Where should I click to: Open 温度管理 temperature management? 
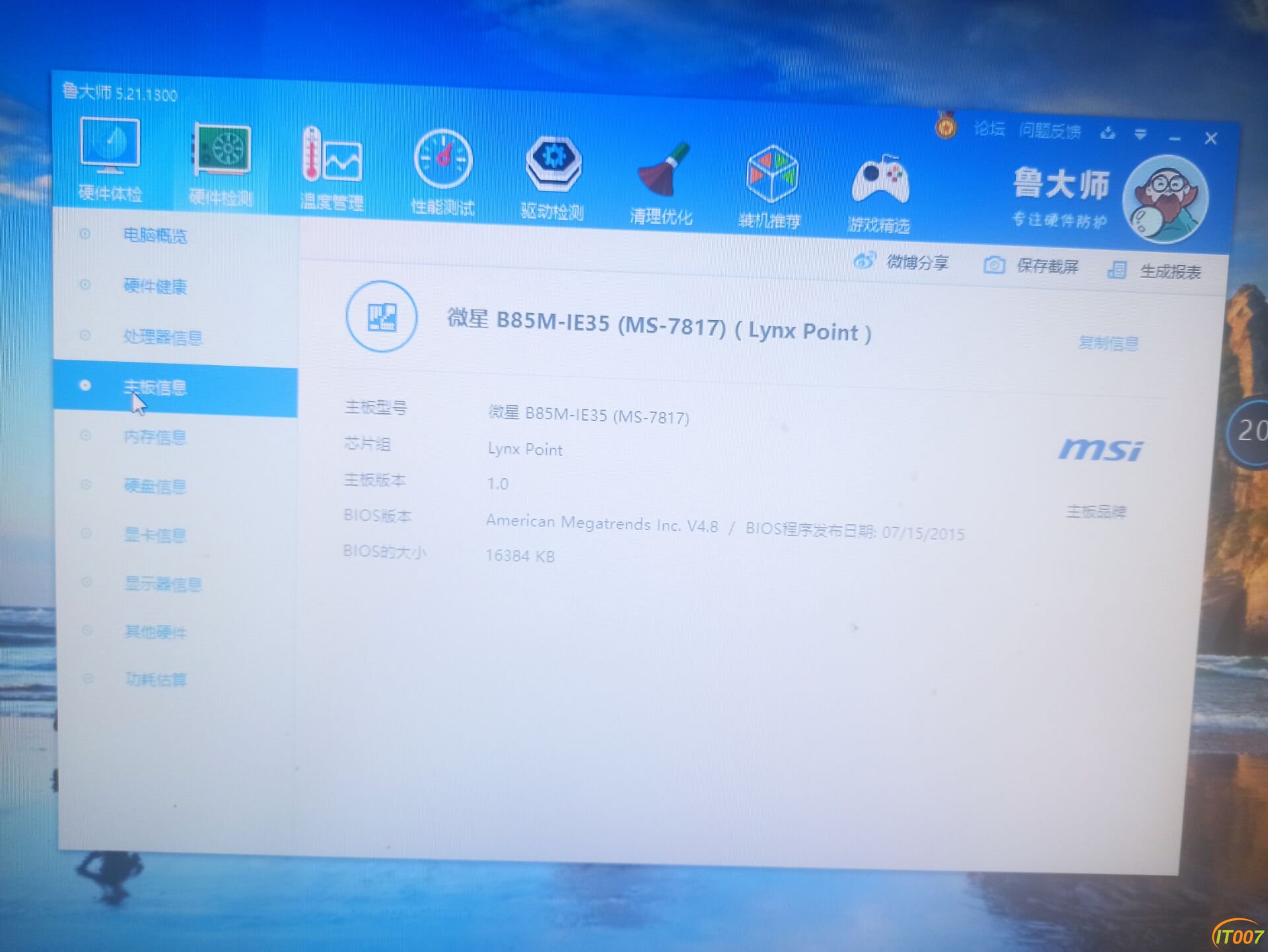332,168
